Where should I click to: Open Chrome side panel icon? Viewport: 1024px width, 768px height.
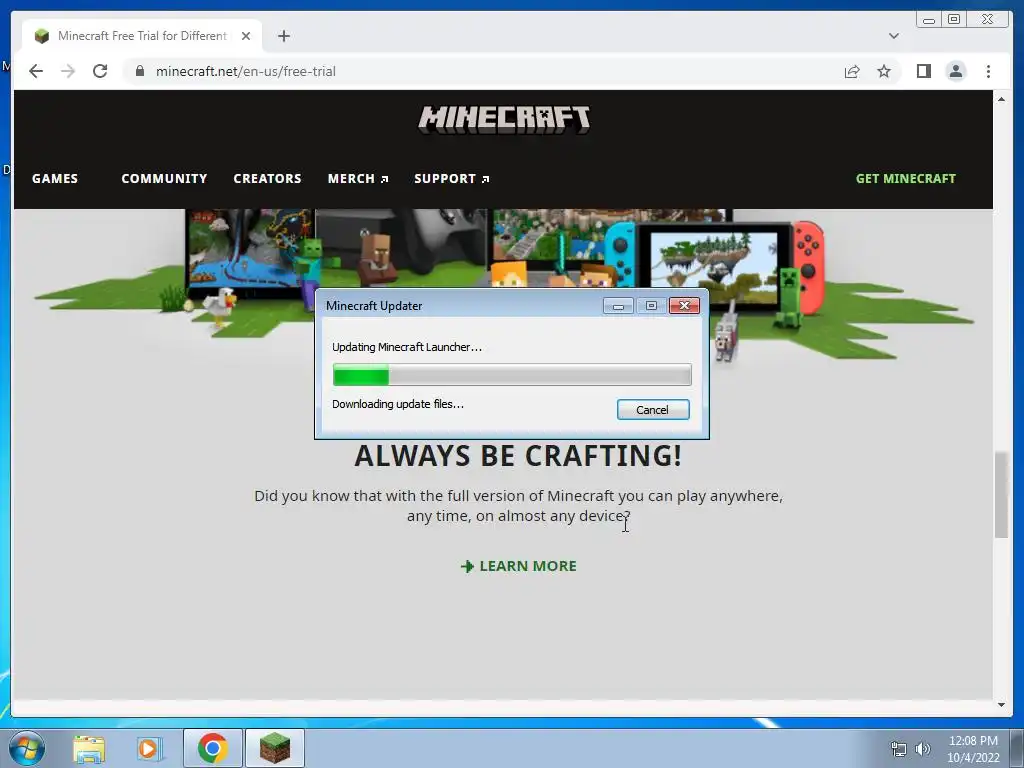[923, 71]
